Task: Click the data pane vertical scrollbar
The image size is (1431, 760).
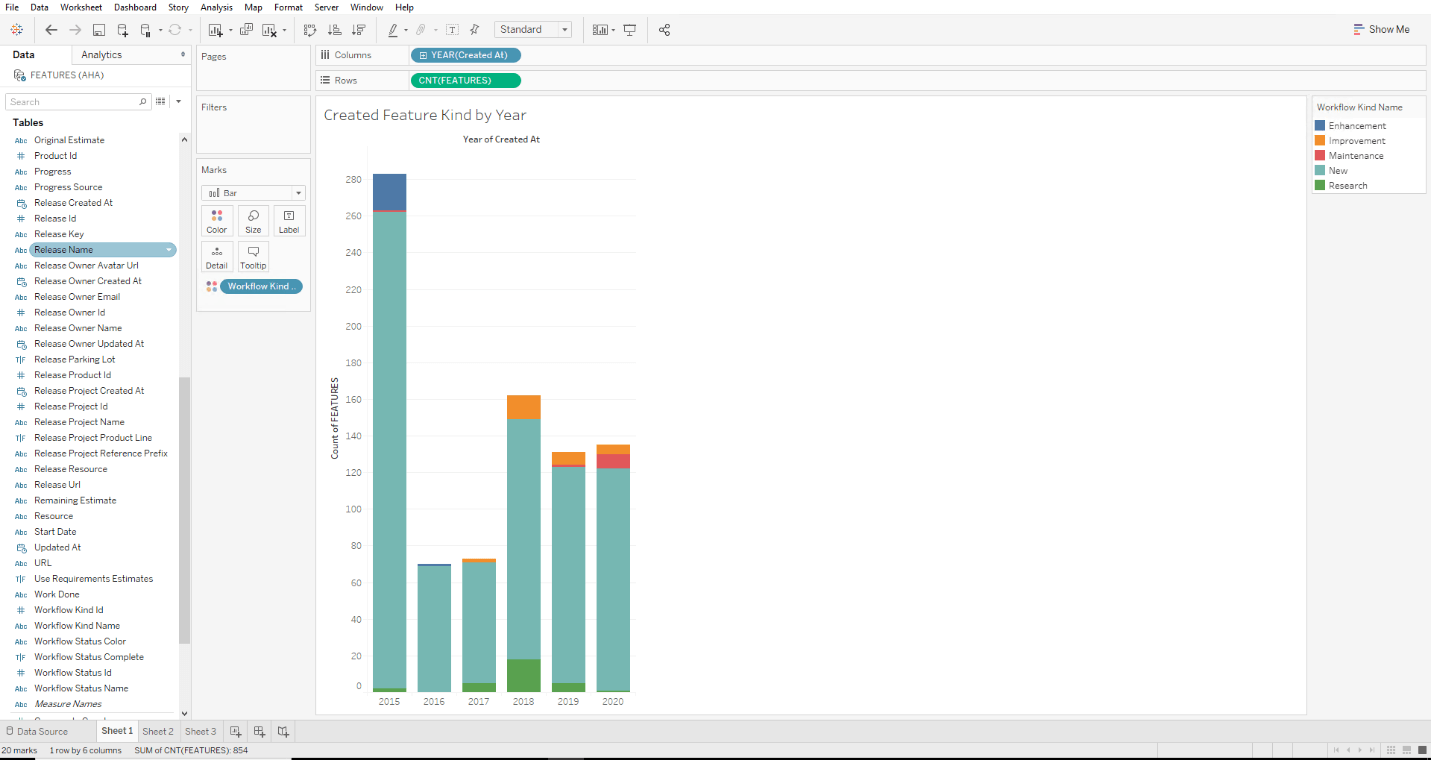Action: pyautogui.click(x=184, y=510)
